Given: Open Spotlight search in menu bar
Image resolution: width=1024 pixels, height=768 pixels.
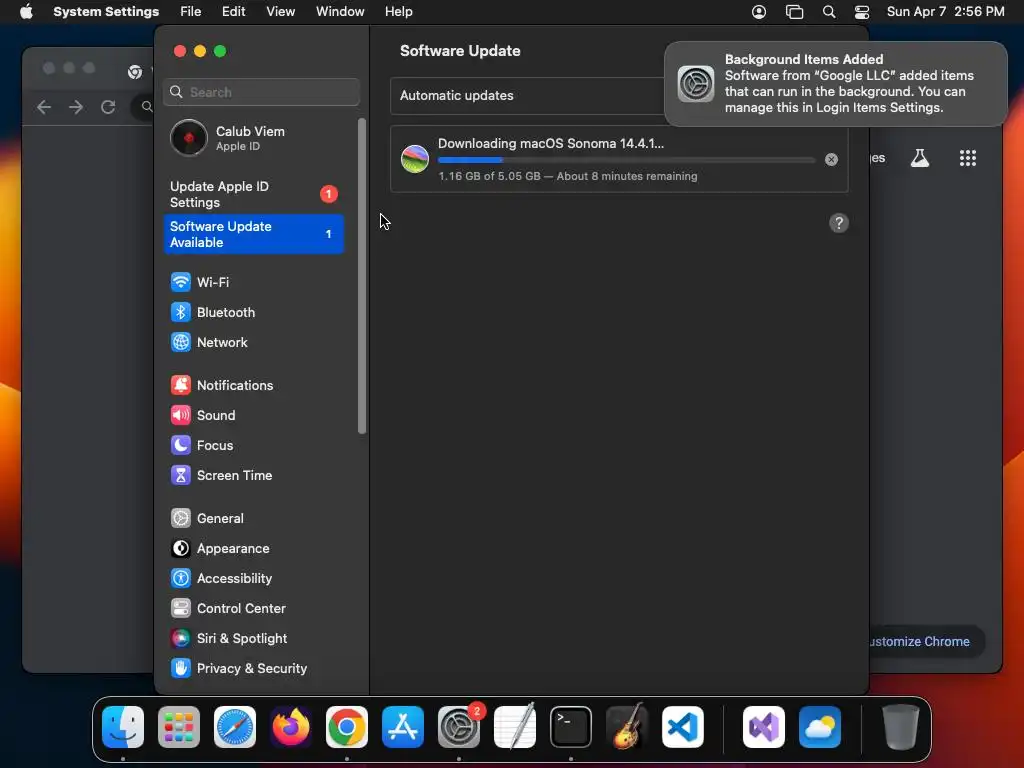Looking at the screenshot, I should point(829,12).
